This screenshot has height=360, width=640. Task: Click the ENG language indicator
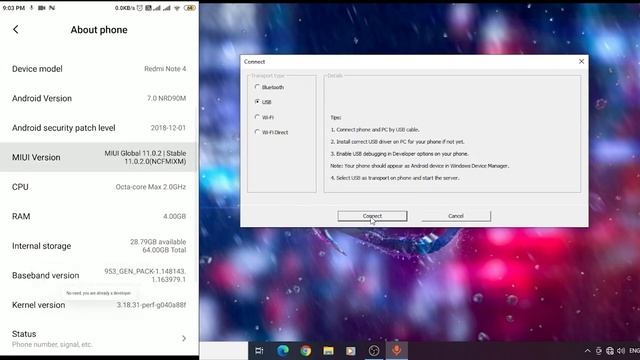point(634,351)
